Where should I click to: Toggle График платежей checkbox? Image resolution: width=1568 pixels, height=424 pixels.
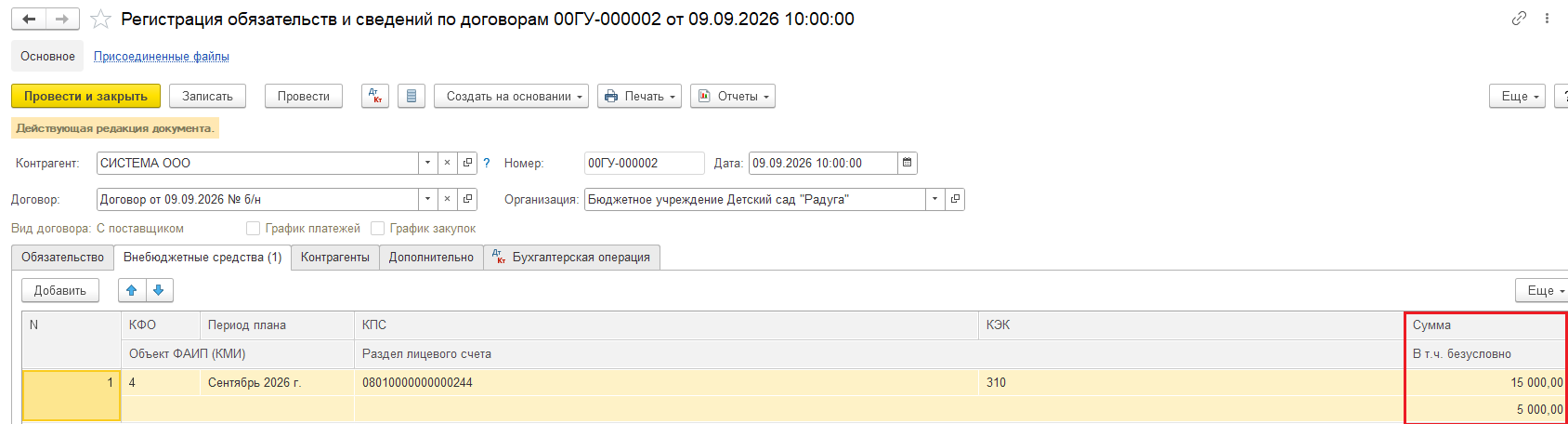tap(253, 228)
